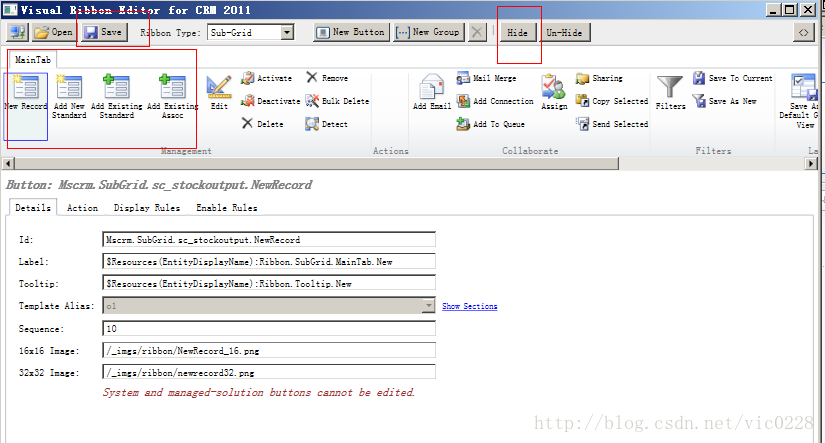The height and width of the screenshot is (443, 825).
Task: Click into the Sequence field
Action: click(x=269, y=329)
